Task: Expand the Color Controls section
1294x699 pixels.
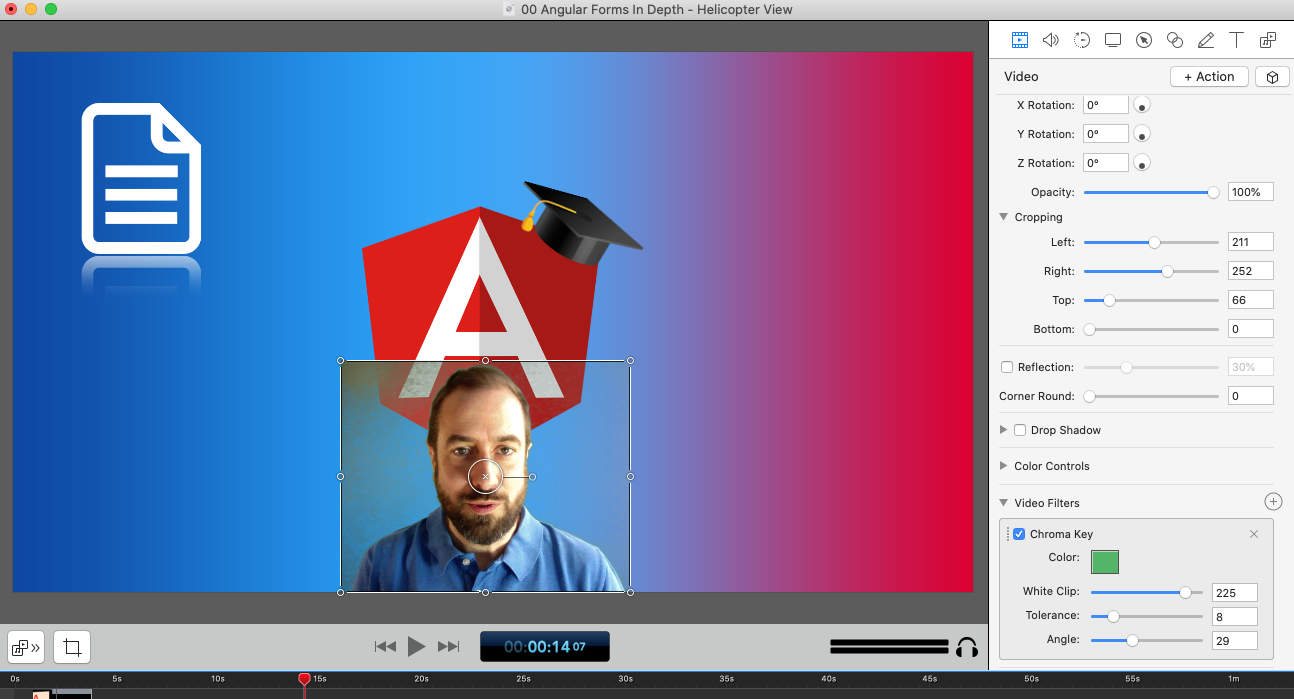Action: 1003,466
